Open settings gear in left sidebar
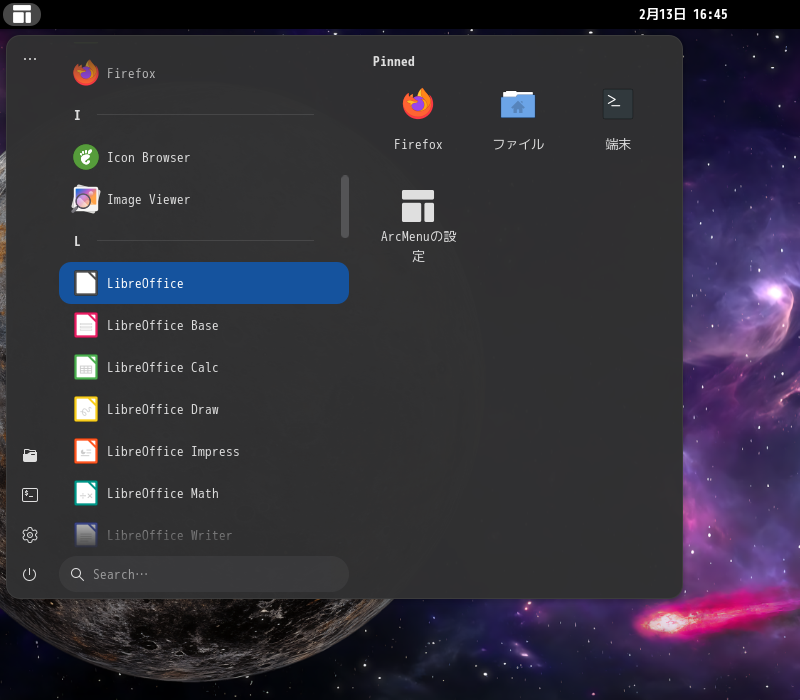Image resolution: width=800 pixels, height=700 pixels. [x=30, y=535]
